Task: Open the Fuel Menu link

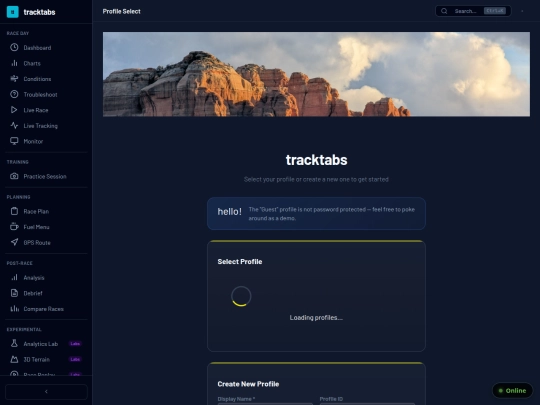Action: tap(46, 227)
